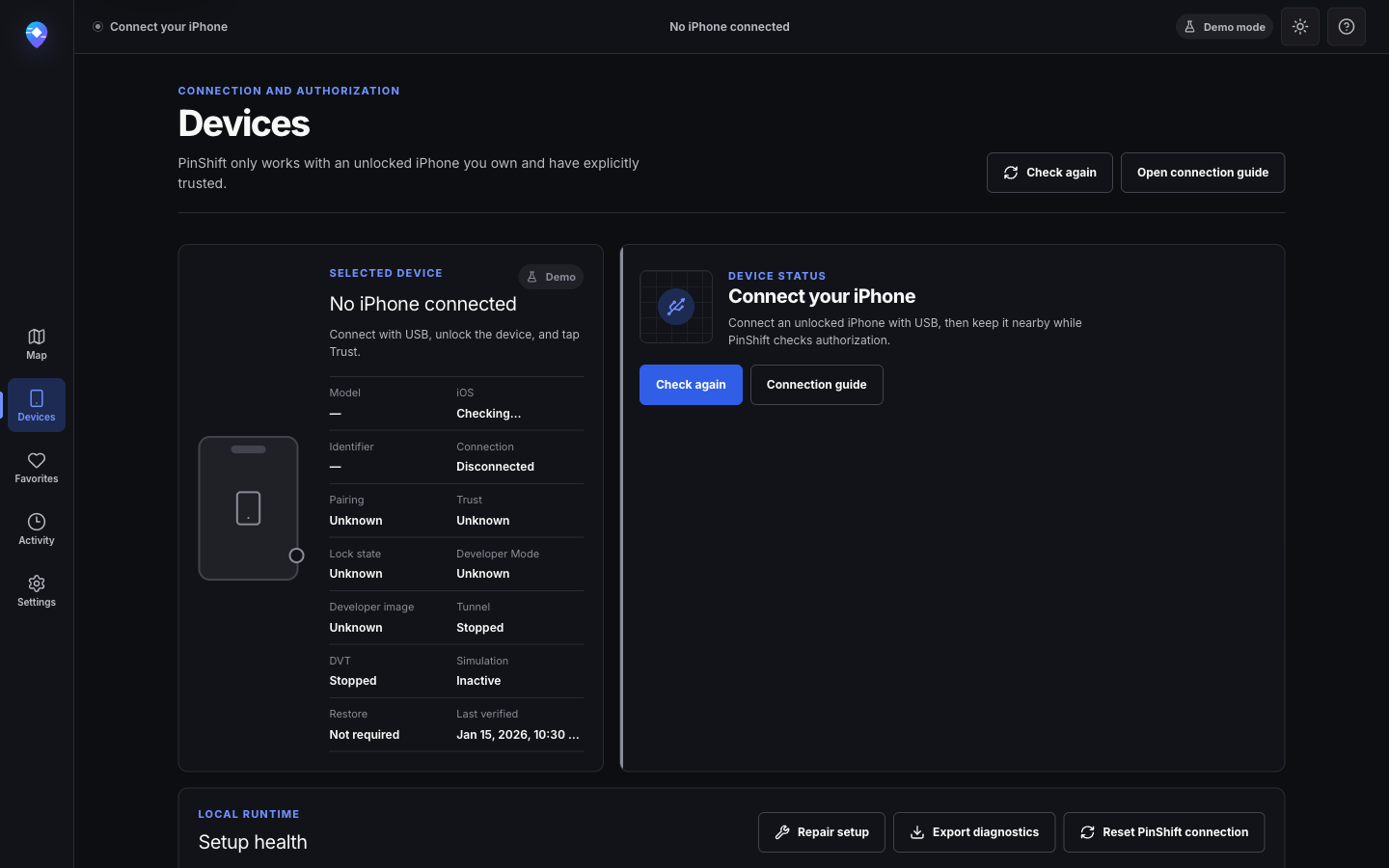Click the iPhone placeholder illustration
This screenshot has height=868, width=1389.
(249, 508)
